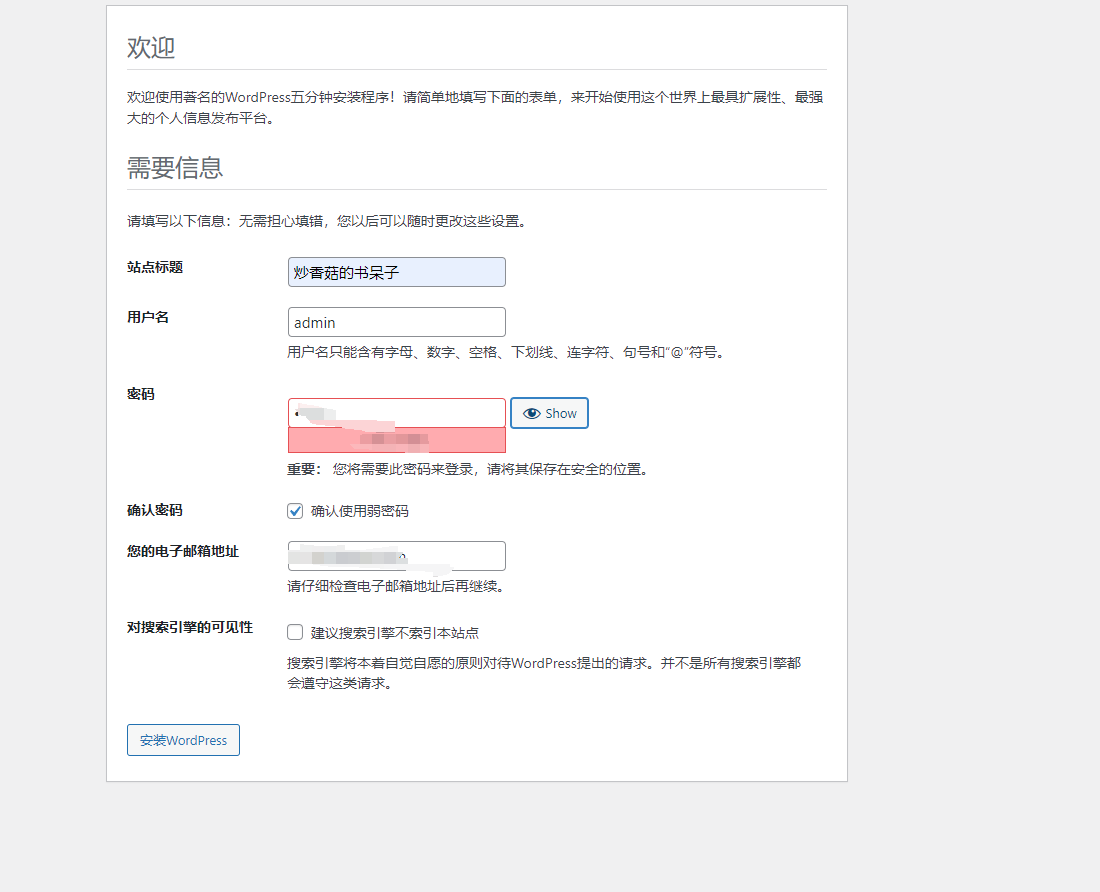This screenshot has height=892, width=1100.
Task: Focus the 站点标题 input field
Action: pos(396,272)
